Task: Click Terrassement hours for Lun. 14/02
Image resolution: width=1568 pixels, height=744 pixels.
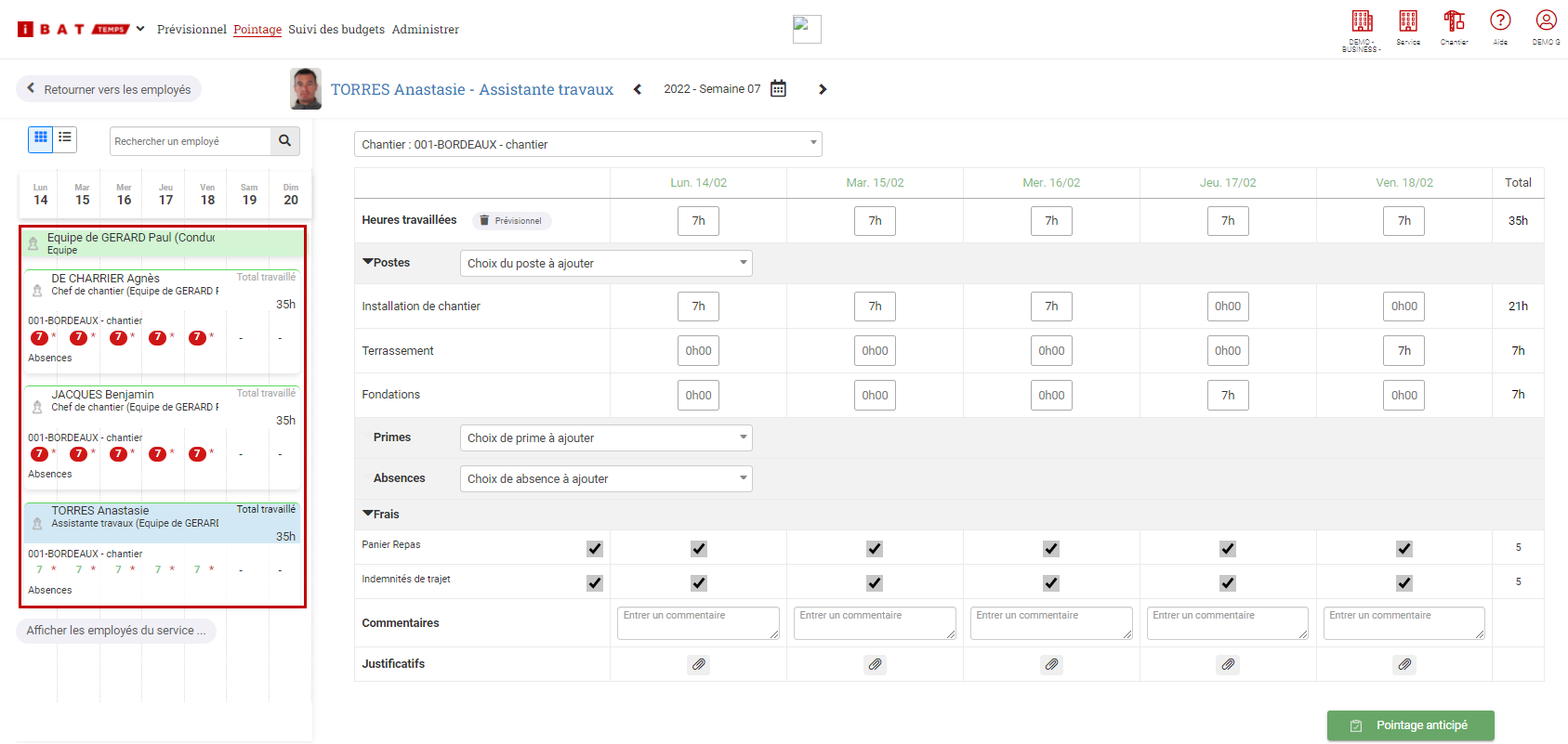Action: (699, 350)
